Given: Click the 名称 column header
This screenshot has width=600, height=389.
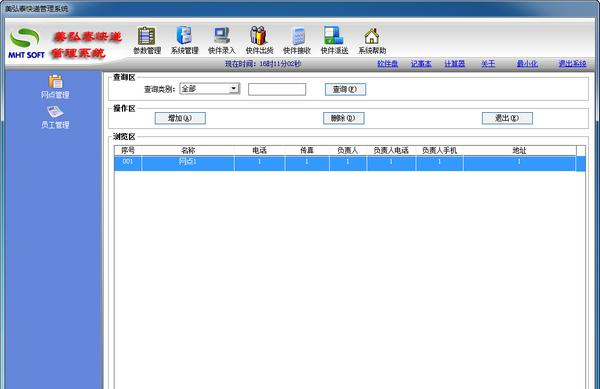Looking at the screenshot, I should (x=188, y=150).
